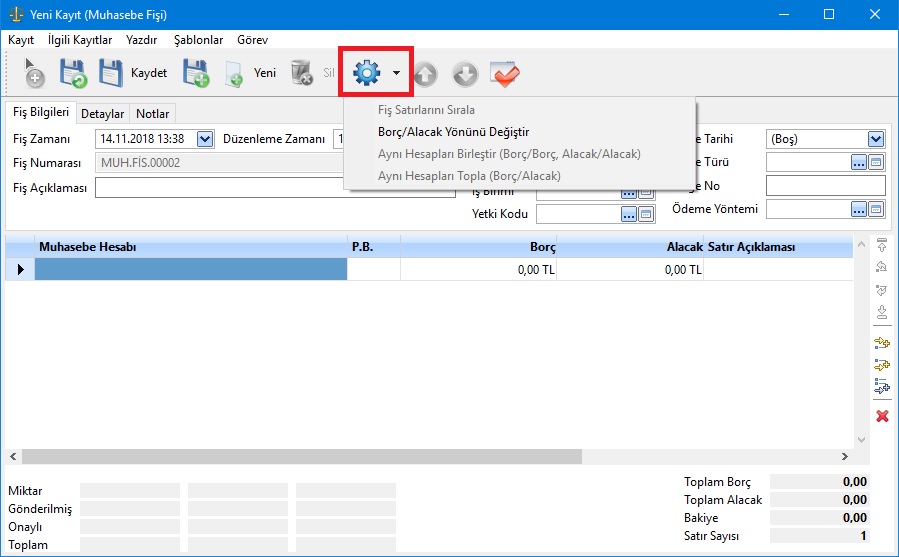
Task: Click the red X delete row icon
Action: (x=882, y=415)
